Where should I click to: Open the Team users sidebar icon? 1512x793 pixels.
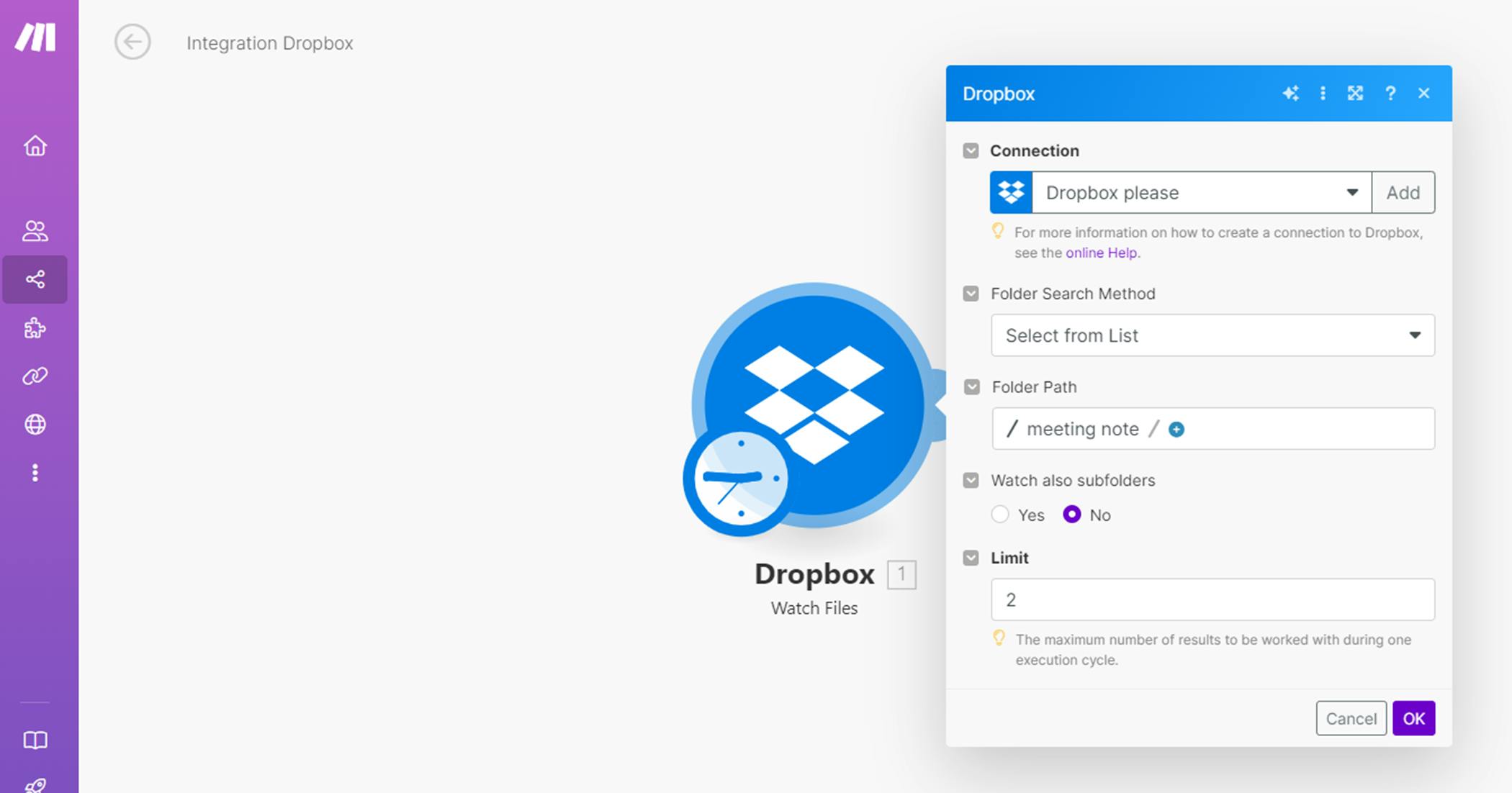(x=35, y=231)
